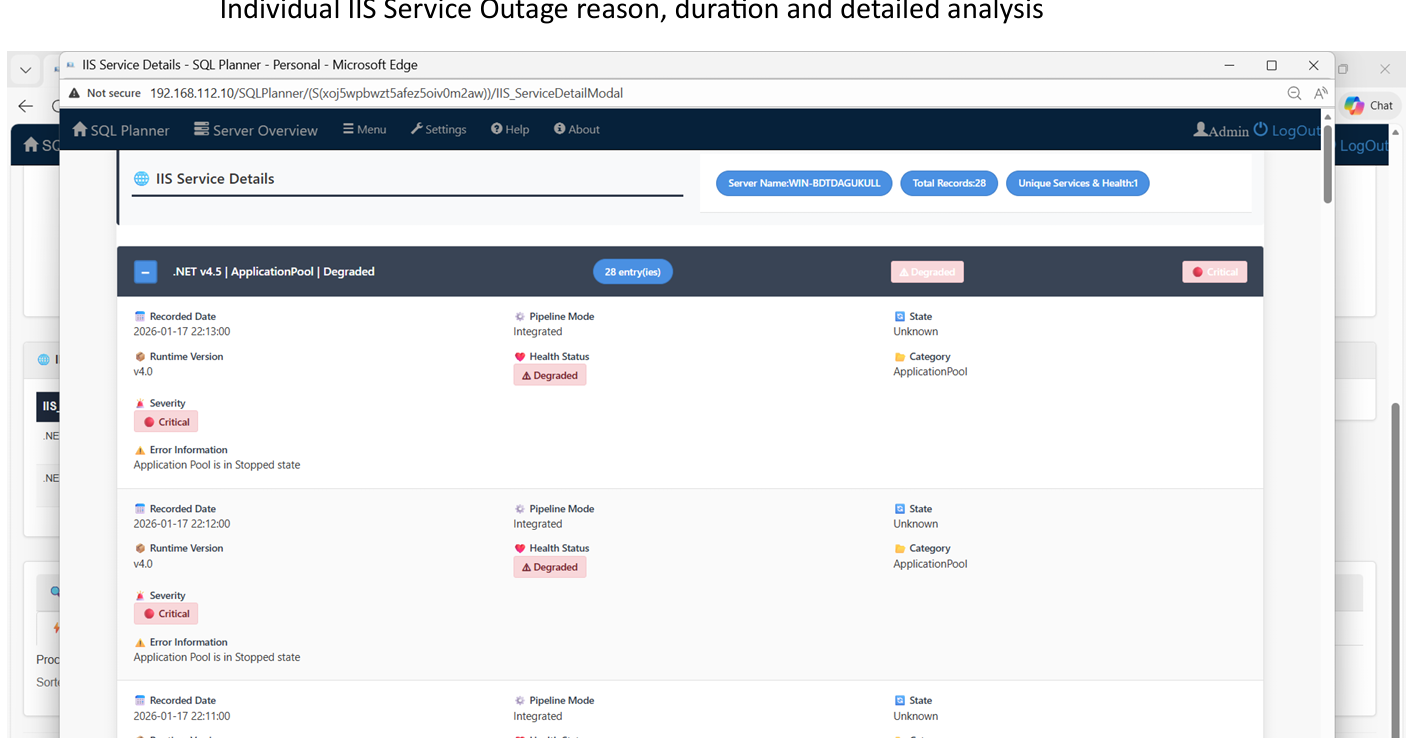
Task: Switch to the Server Overview menu item
Action: point(255,129)
